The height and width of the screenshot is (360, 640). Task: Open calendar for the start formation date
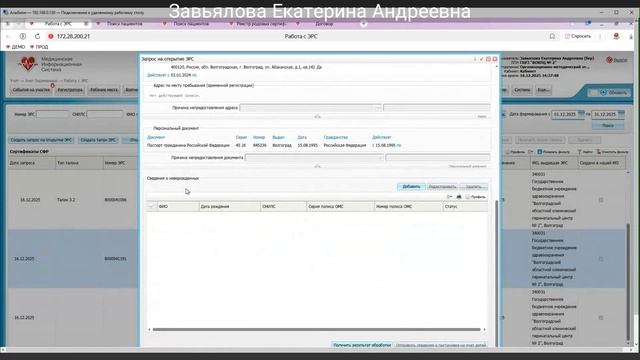click(581, 114)
